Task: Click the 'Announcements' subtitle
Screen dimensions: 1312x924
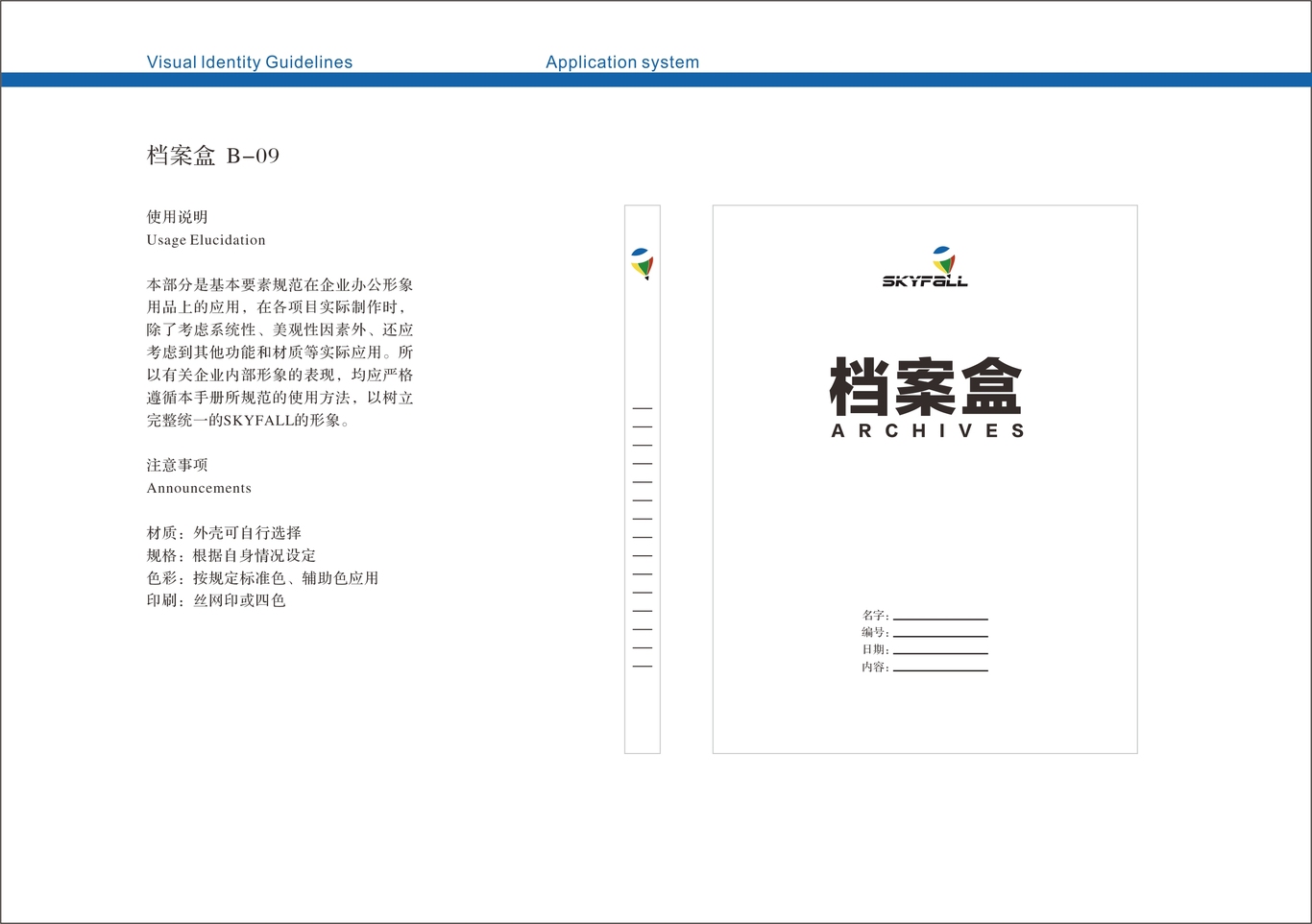Action: point(199,488)
